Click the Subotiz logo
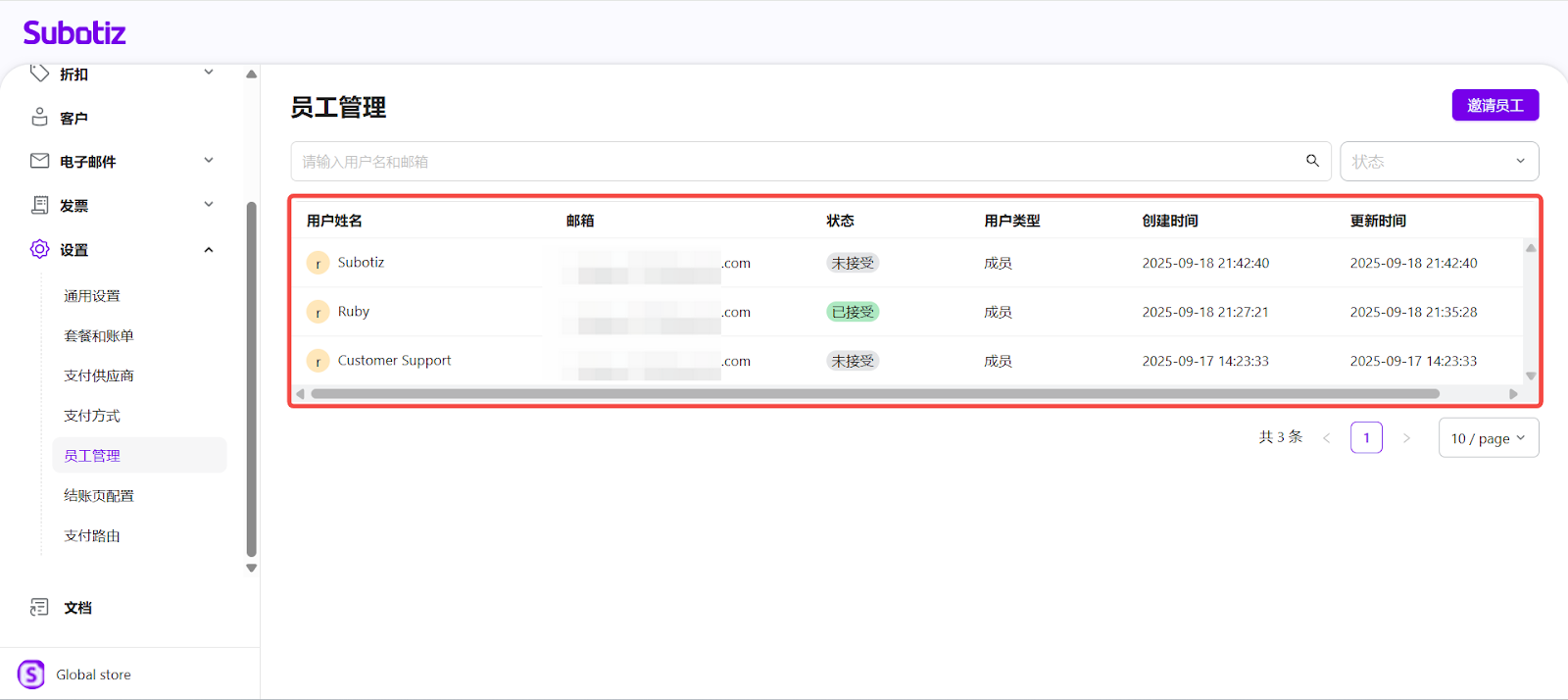 [x=74, y=33]
